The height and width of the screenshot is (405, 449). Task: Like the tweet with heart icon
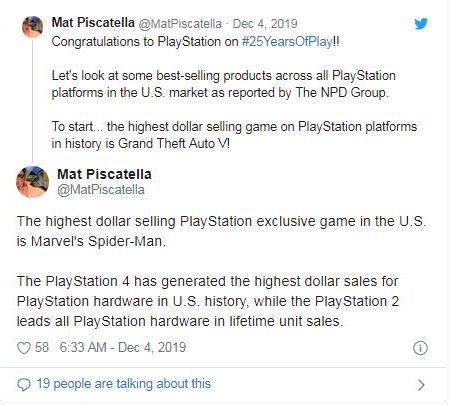click(24, 348)
